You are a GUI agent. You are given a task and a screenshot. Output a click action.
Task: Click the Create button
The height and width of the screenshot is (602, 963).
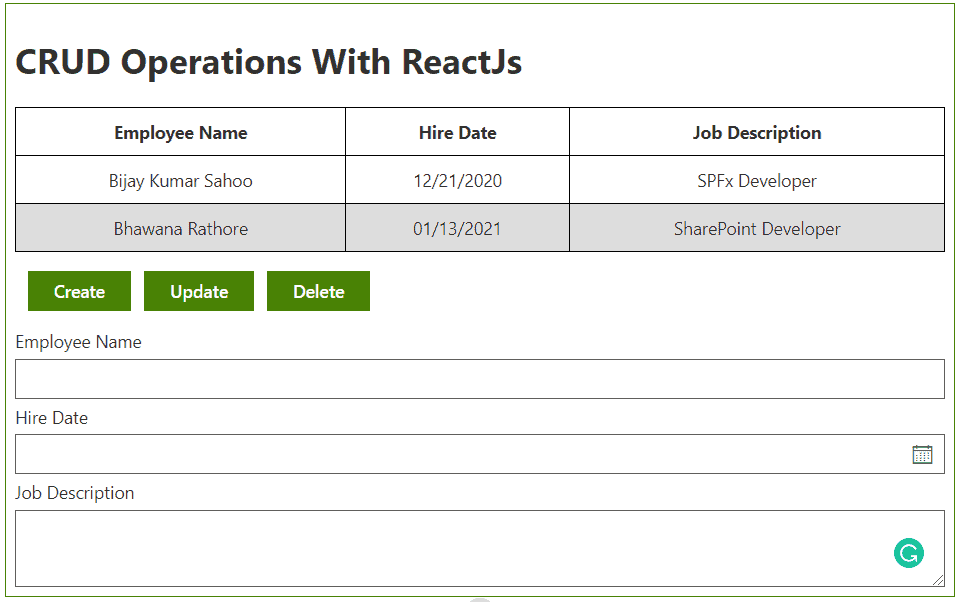coord(79,291)
